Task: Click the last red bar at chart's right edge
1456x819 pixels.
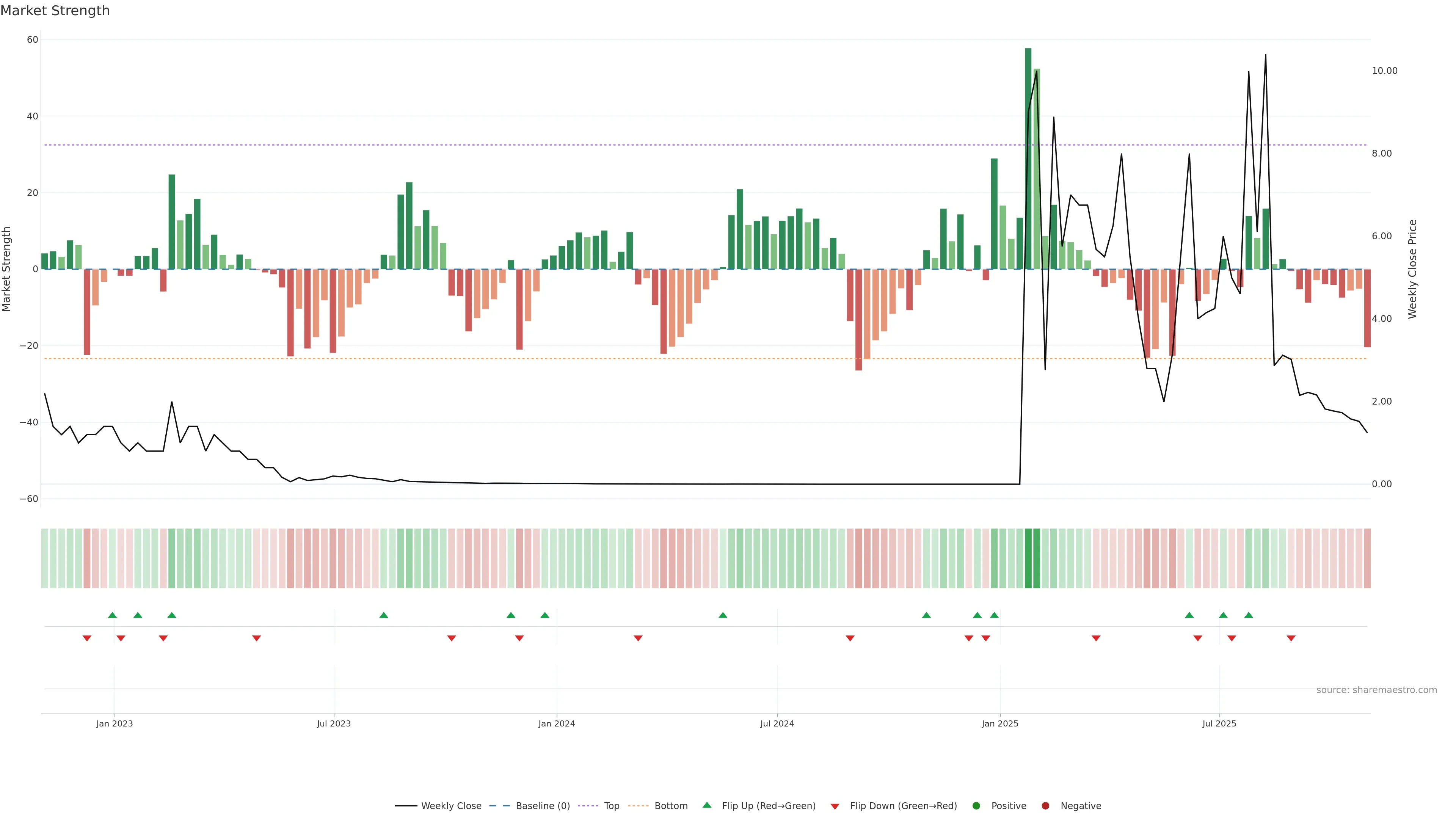Action: [1367, 308]
